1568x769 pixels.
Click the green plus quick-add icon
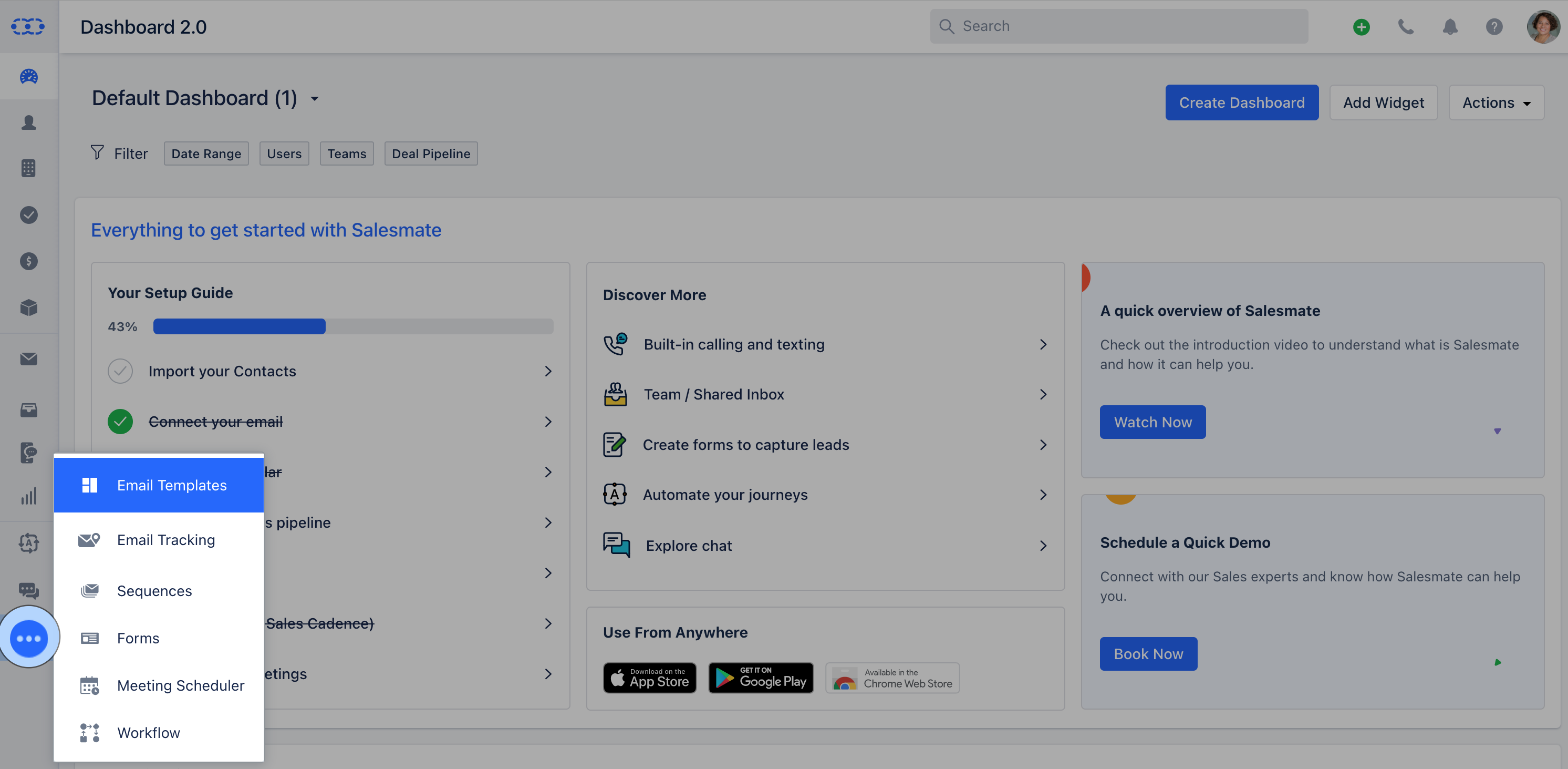(1362, 27)
